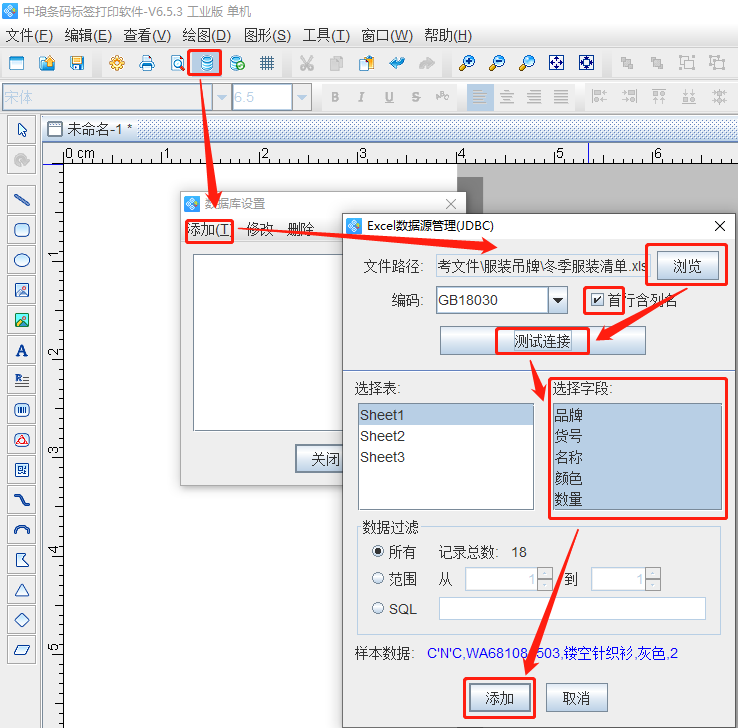Open the database settings toolbar icon
Viewport: 738px width, 728px height.
tap(207, 63)
